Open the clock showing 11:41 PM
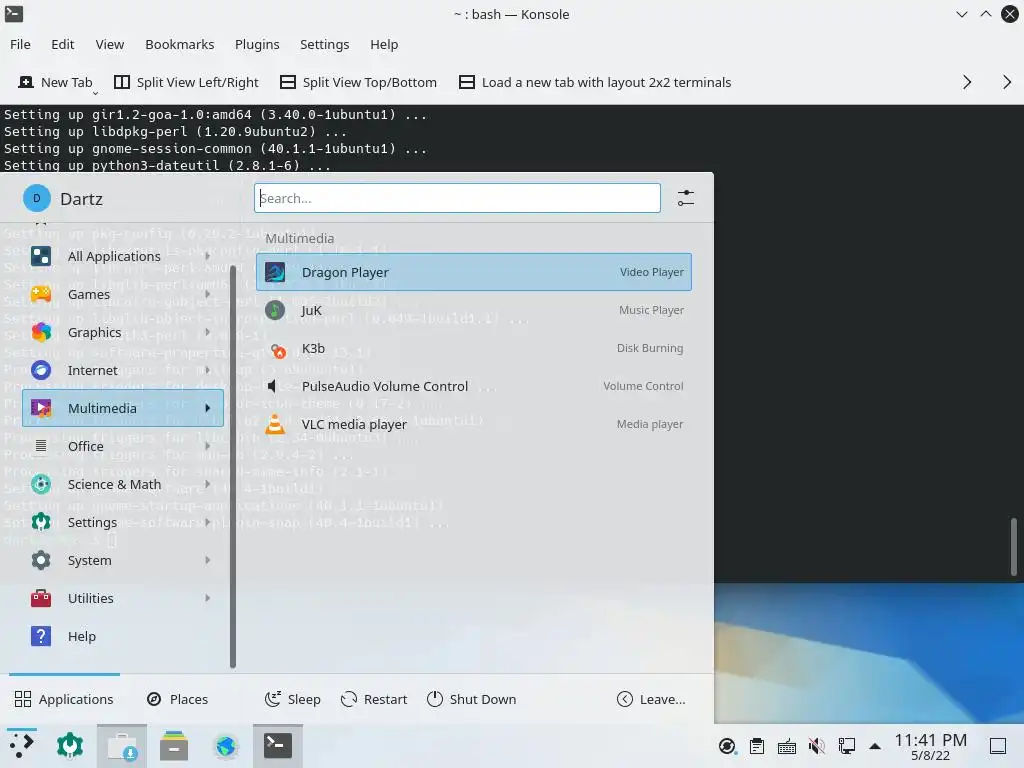 [931, 746]
